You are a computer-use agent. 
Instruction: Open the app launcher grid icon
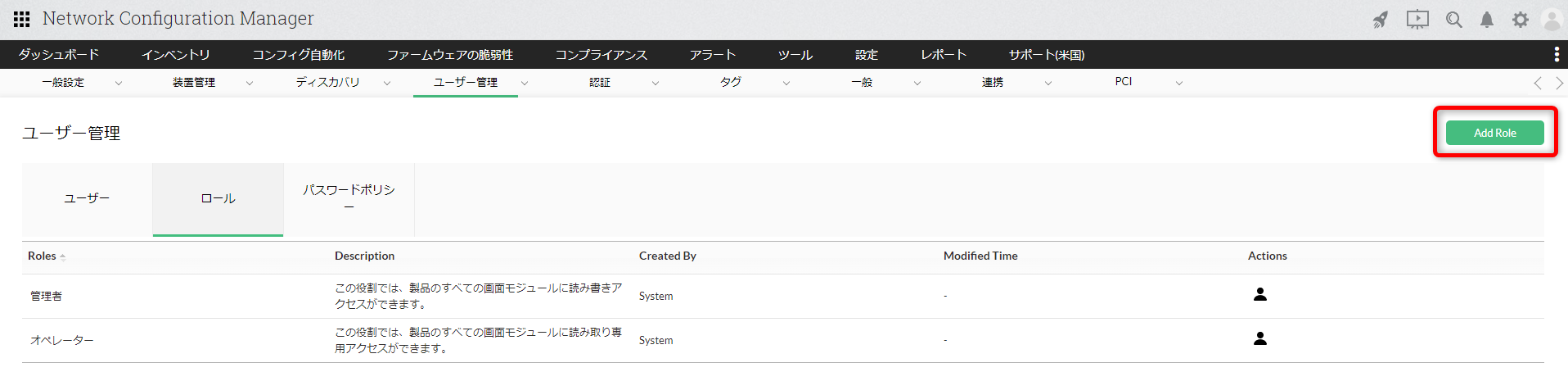pyautogui.click(x=22, y=19)
